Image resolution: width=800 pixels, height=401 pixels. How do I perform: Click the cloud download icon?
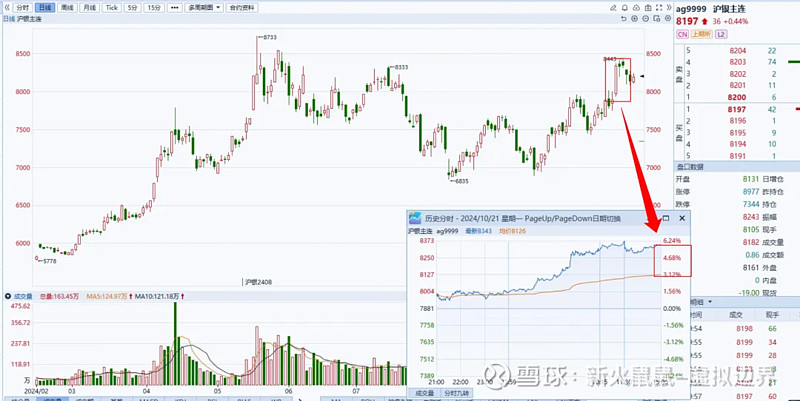636,8
